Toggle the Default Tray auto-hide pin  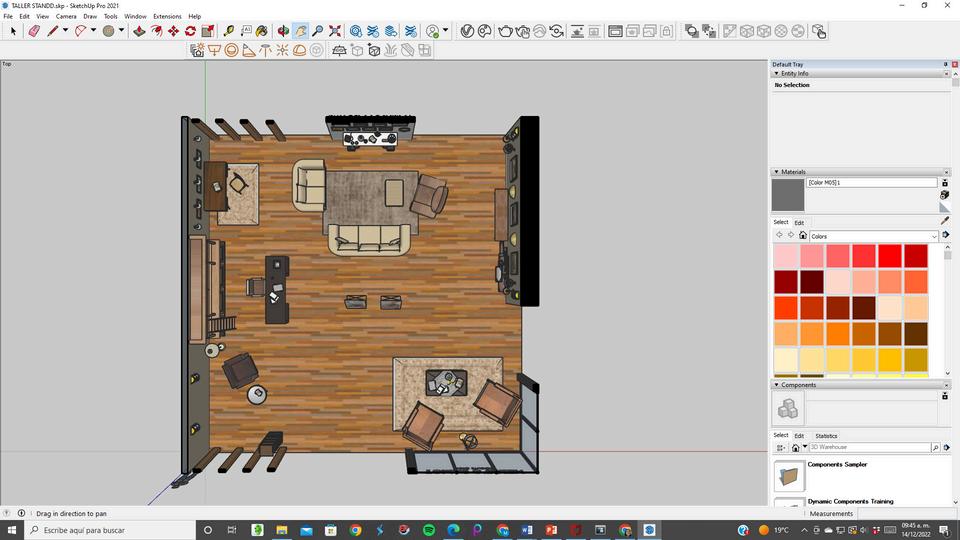[945, 64]
